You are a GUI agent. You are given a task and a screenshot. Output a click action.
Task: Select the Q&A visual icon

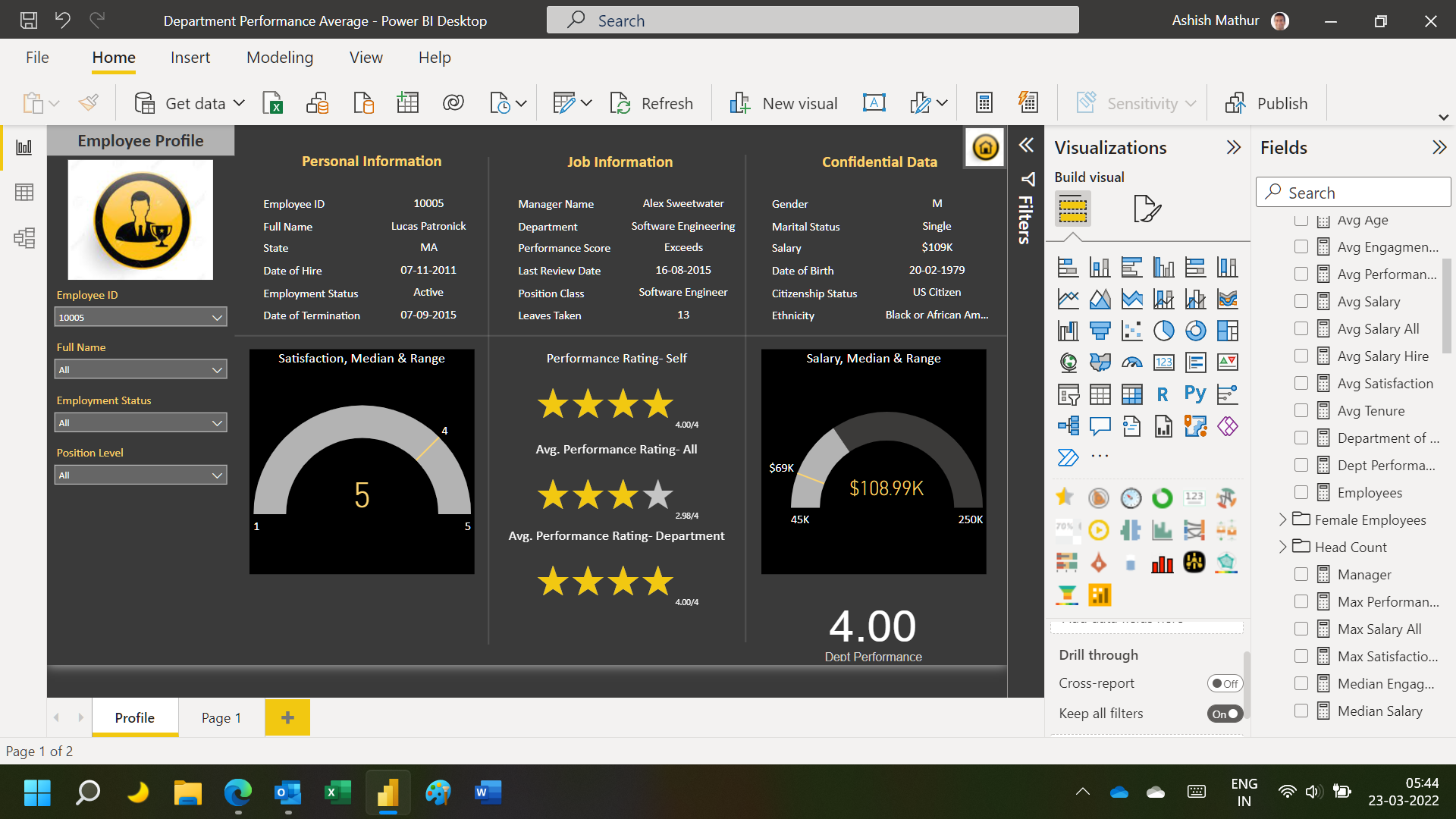coord(1100,426)
